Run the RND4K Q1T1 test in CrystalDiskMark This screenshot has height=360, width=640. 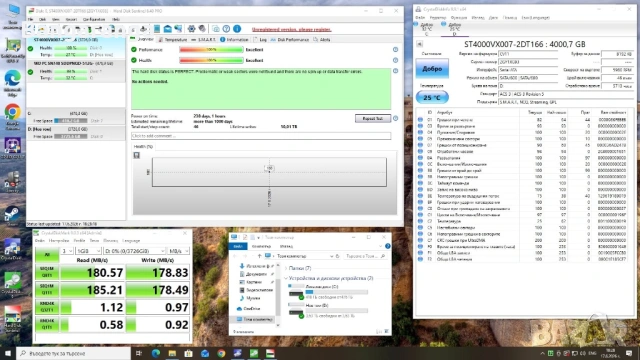click(x=47, y=324)
